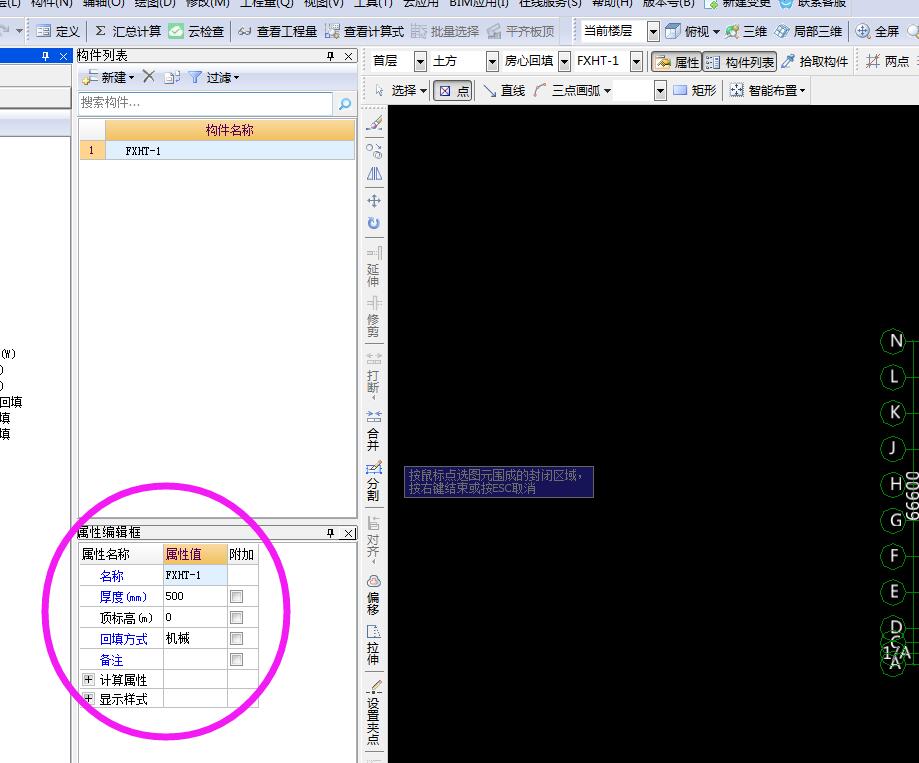Open the 选择 selection dropdown

coord(423,91)
